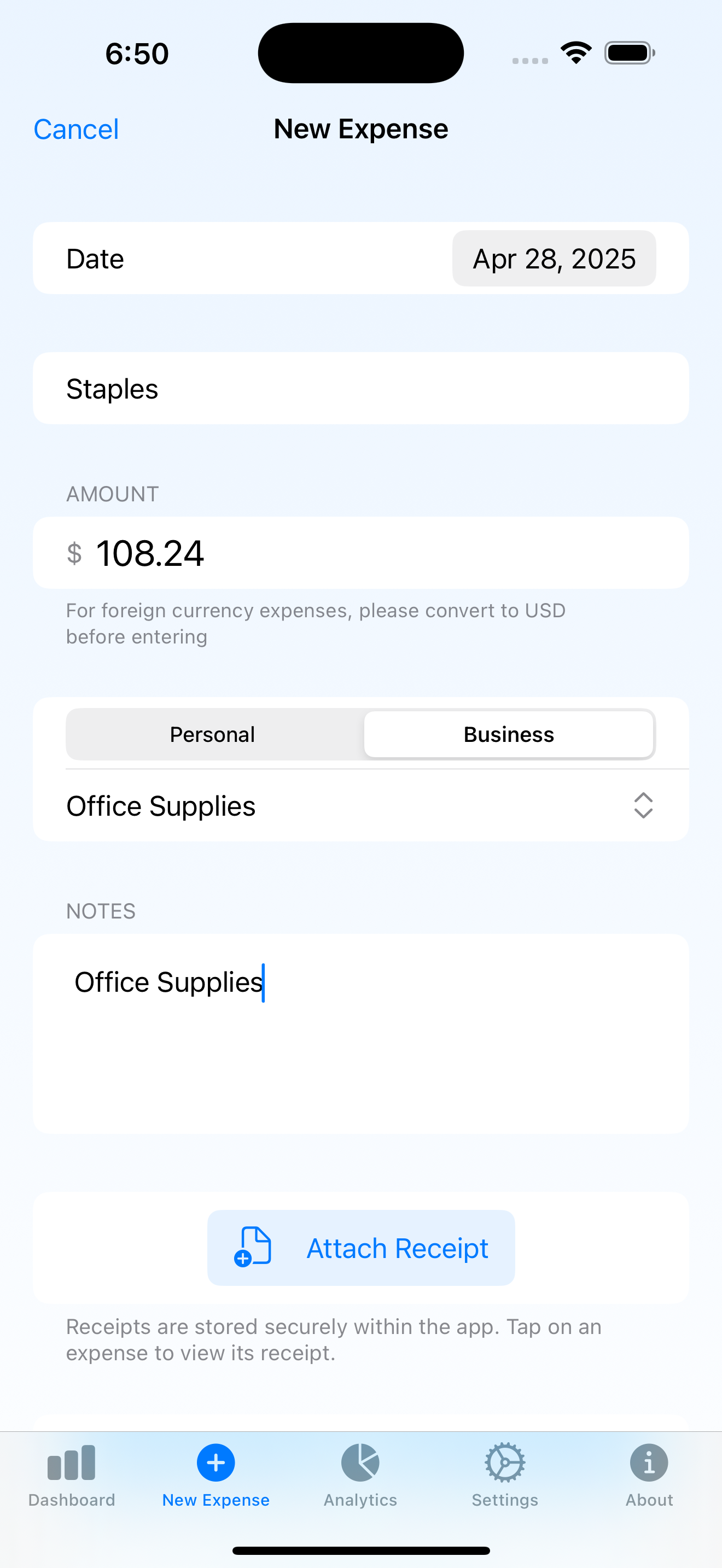Cancel the new expense
722x1568 pixels.
76,129
